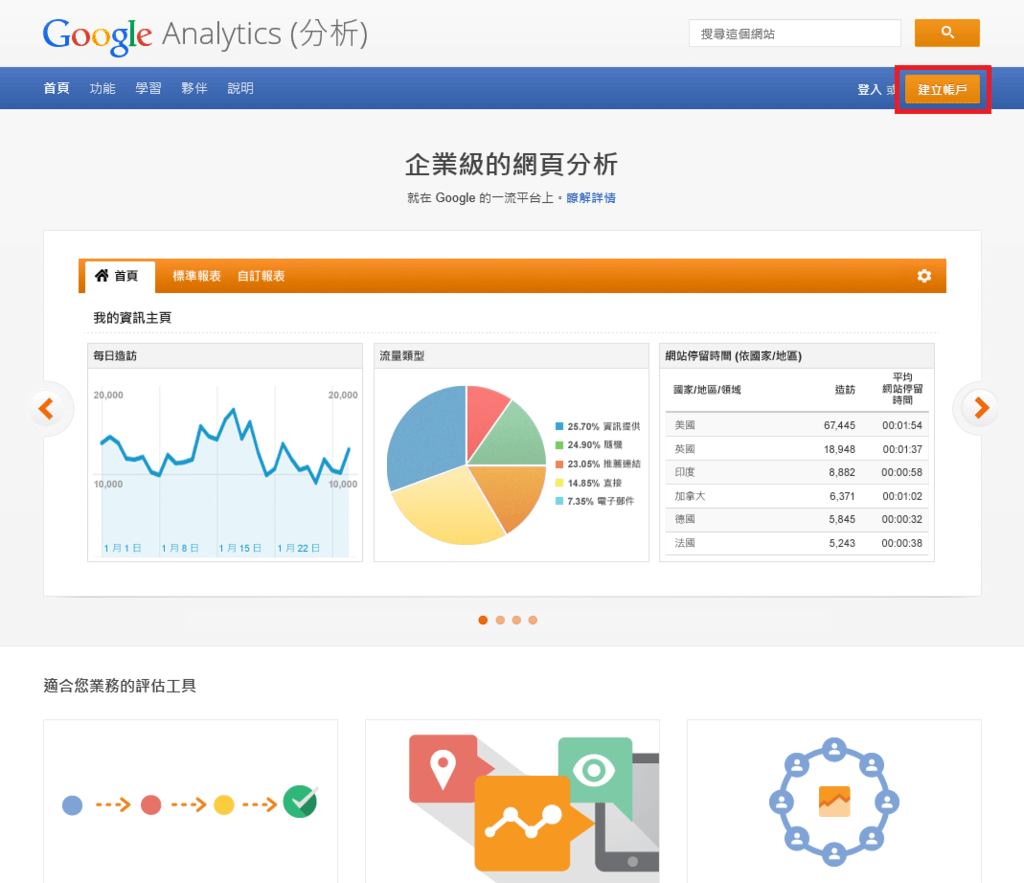Select the fourth carousel dot indicator
1024x883 pixels.
[x=533, y=620]
